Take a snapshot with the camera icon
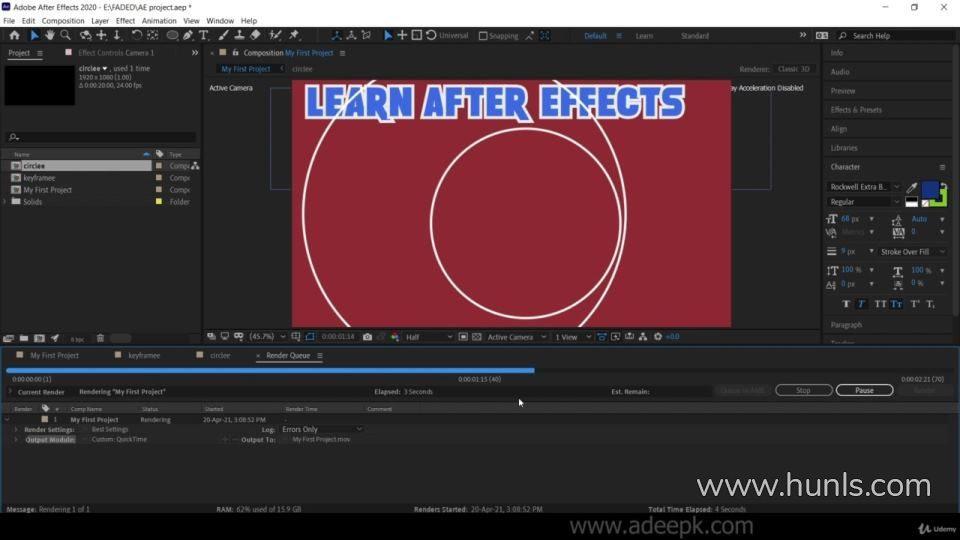Image resolution: width=960 pixels, height=540 pixels. [367, 337]
